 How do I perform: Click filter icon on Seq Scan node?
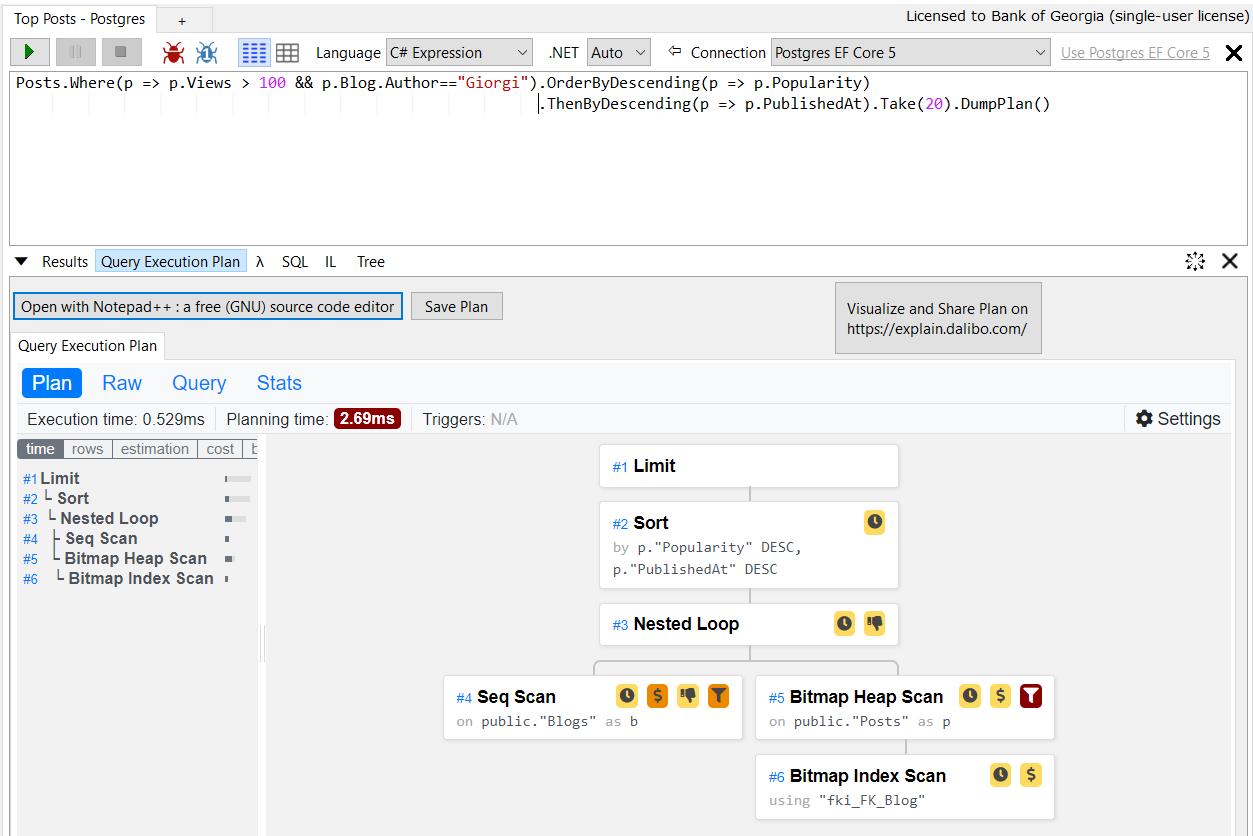[x=718, y=696]
